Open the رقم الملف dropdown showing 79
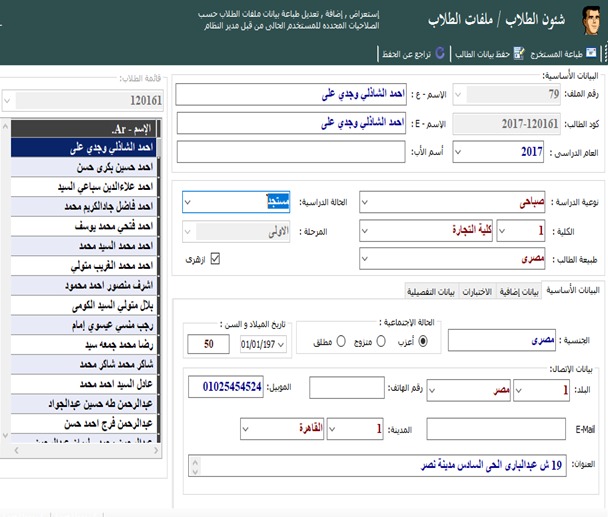 (x=458, y=94)
